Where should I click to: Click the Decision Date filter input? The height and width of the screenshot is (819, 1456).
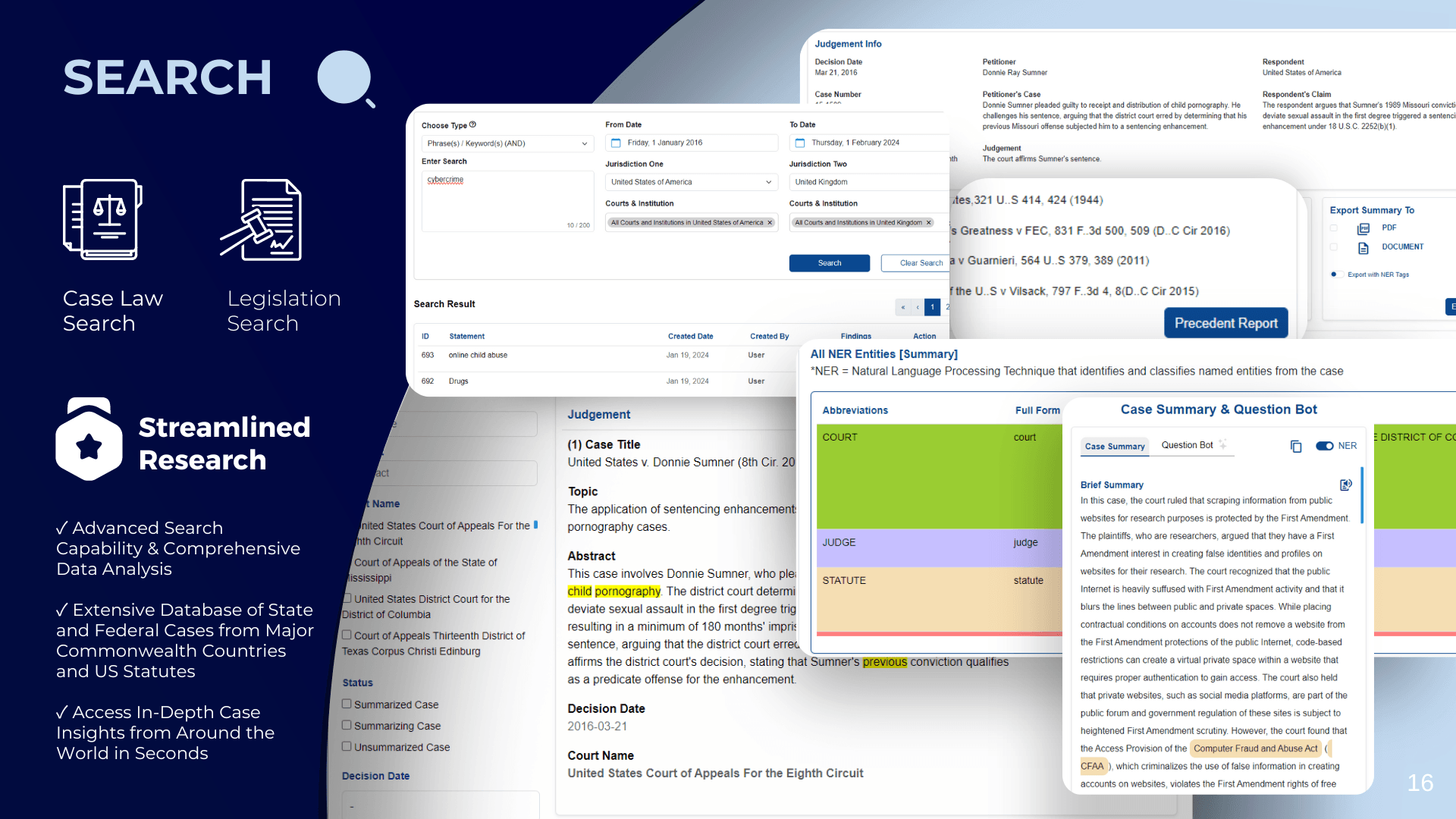tap(441, 805)
